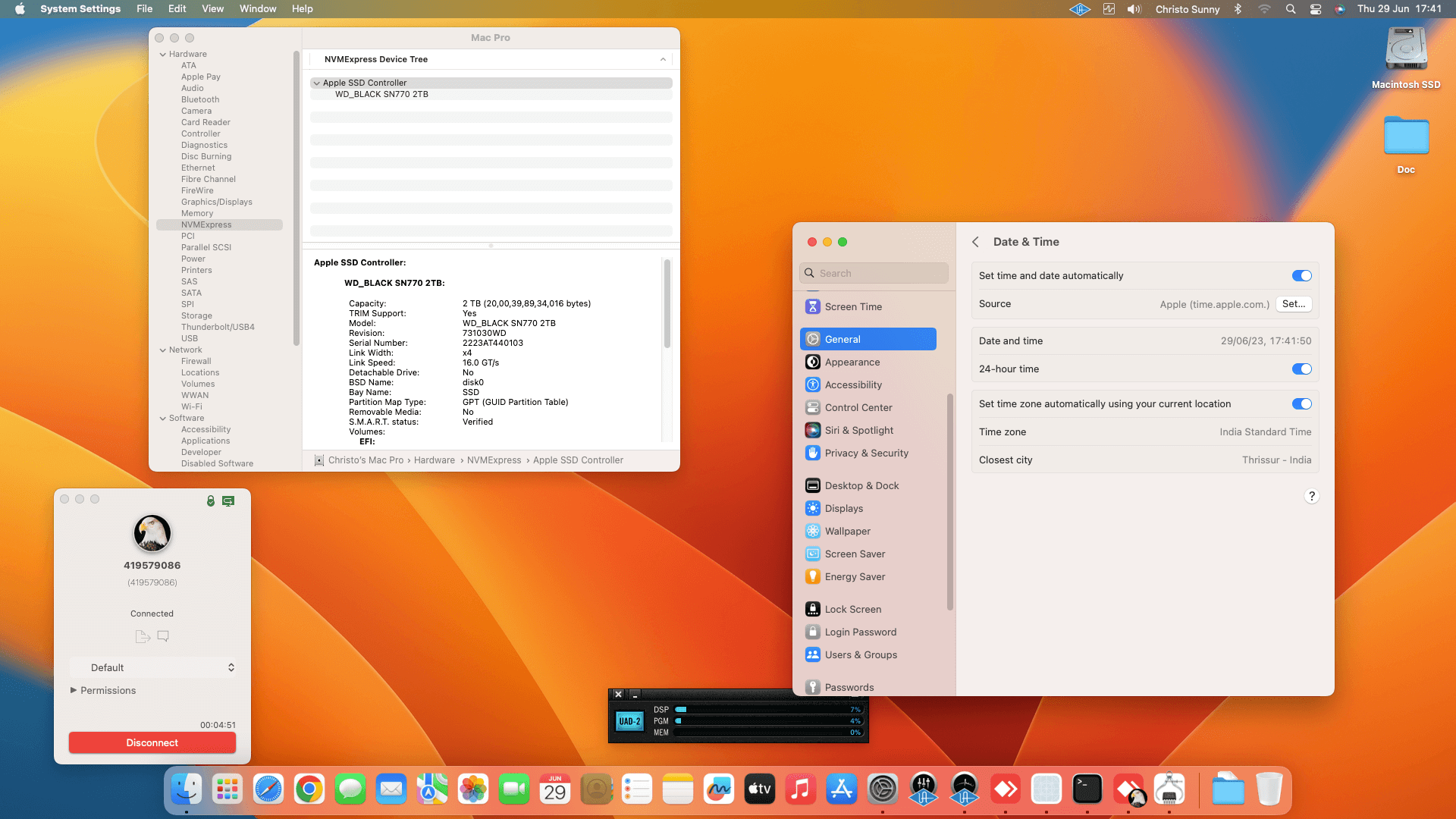1456x819 pixels.
Task: Collapse the Apple SSD Controller tree item
Action: pos(316,83)
